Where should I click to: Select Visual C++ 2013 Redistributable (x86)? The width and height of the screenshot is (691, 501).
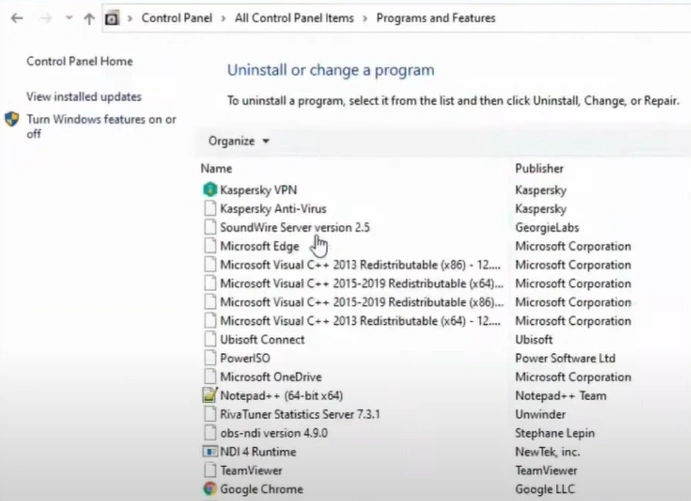click(x=360, y=265)
